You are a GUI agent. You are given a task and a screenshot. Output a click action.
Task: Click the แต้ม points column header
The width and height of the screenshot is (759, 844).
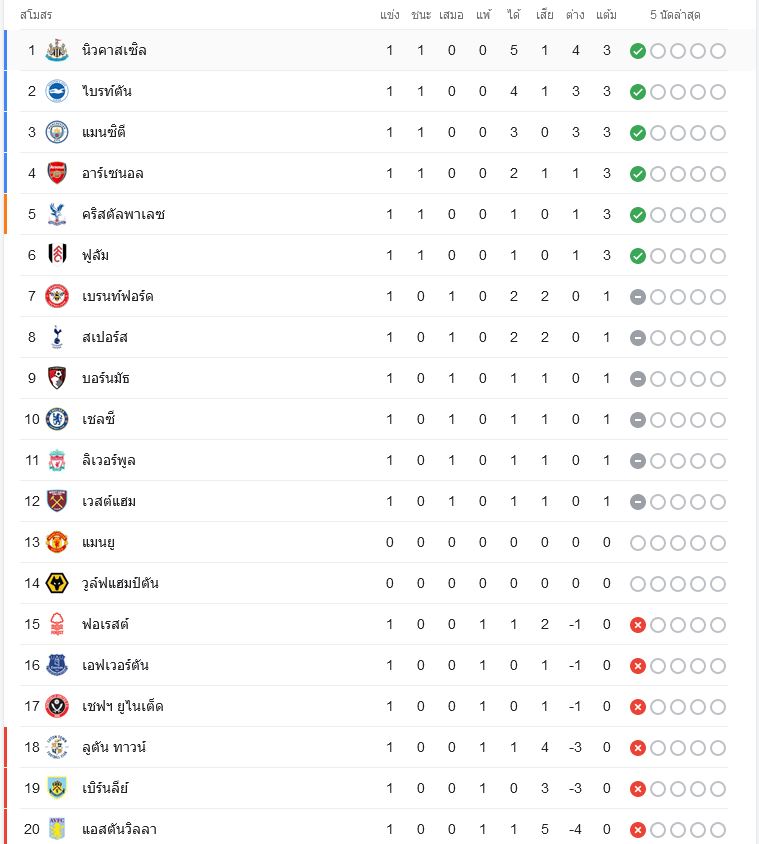coord(606,15)
